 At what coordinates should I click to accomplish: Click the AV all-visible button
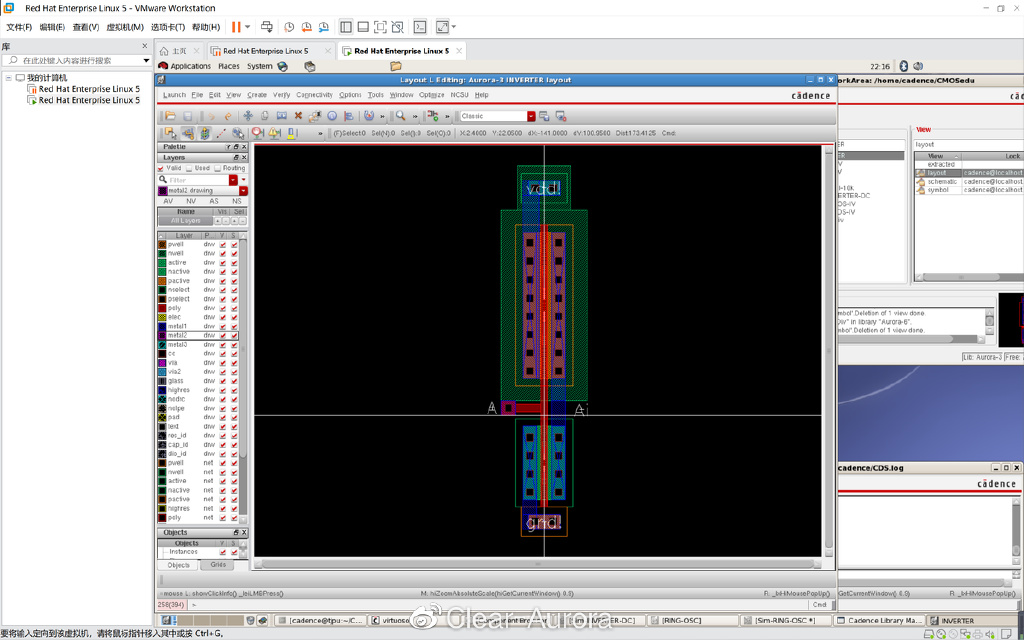coord(168,201)
